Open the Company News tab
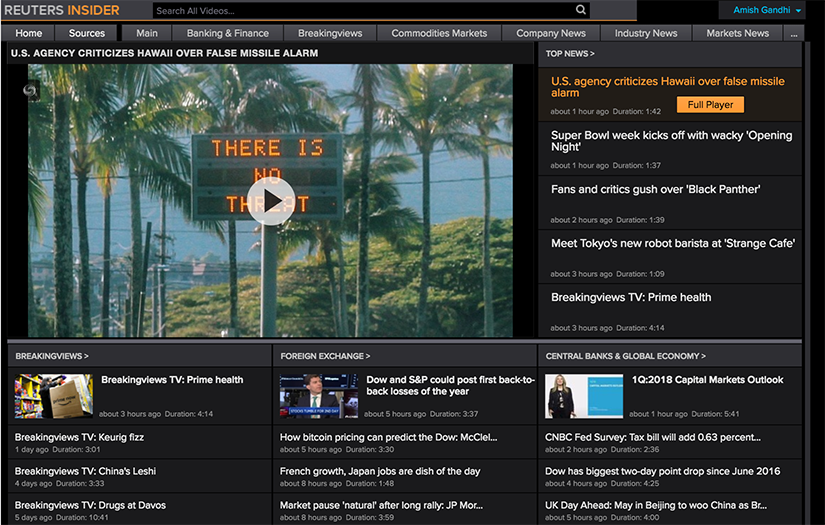Viewport: 825px width, 525px height. tap(551, 33)
